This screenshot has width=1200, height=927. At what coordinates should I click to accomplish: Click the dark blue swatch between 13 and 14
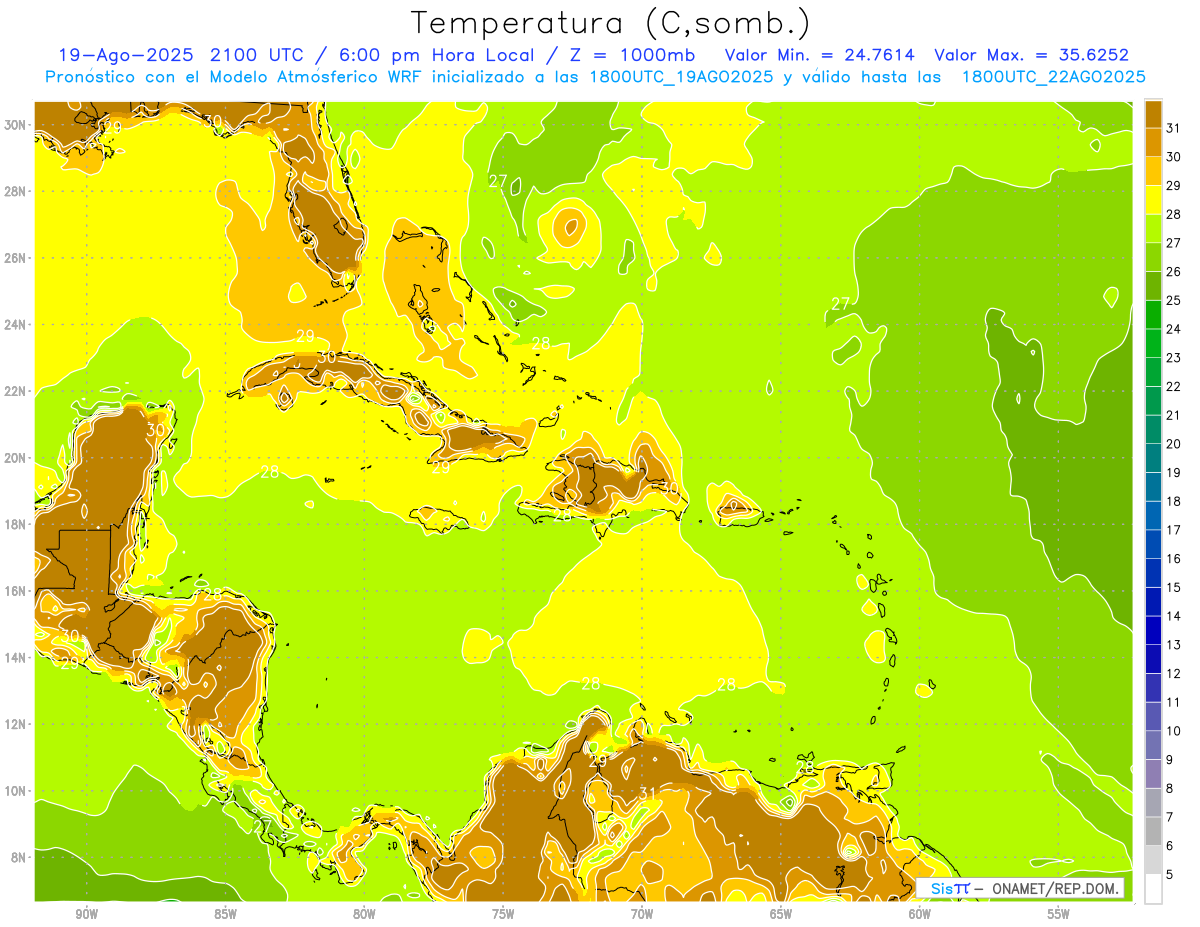[1153, 630]
